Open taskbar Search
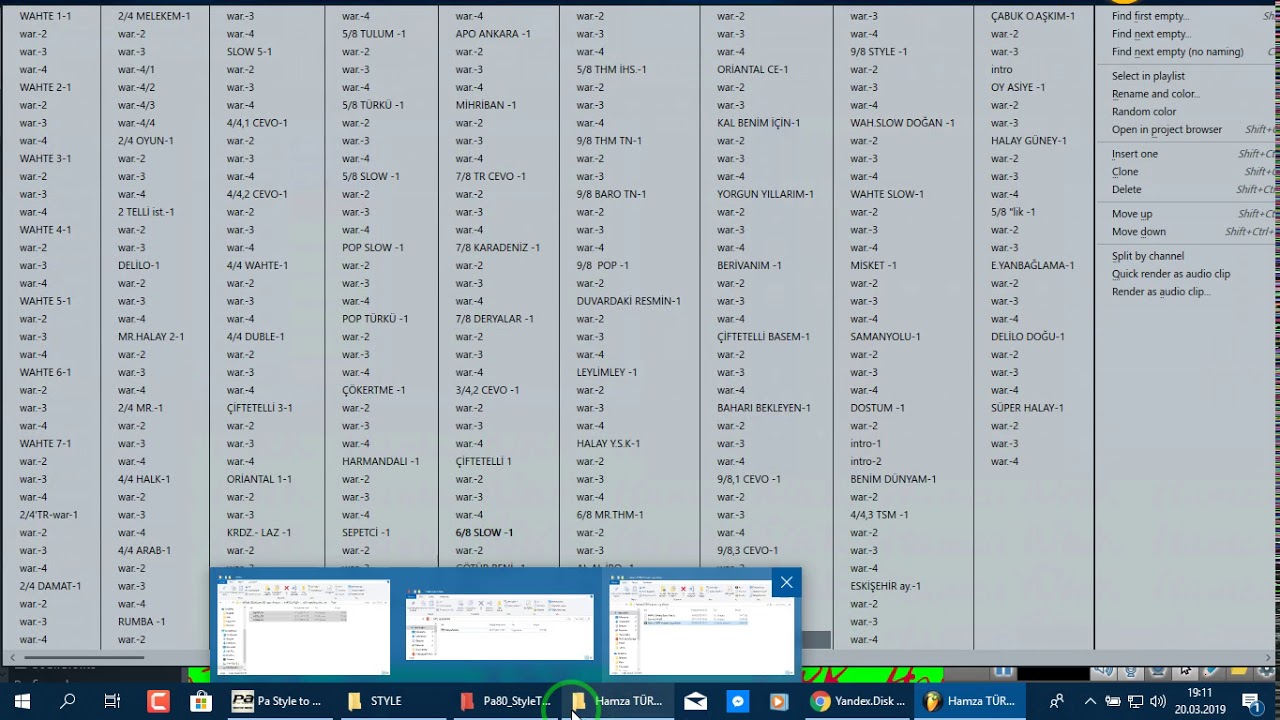 coord(67,701)
